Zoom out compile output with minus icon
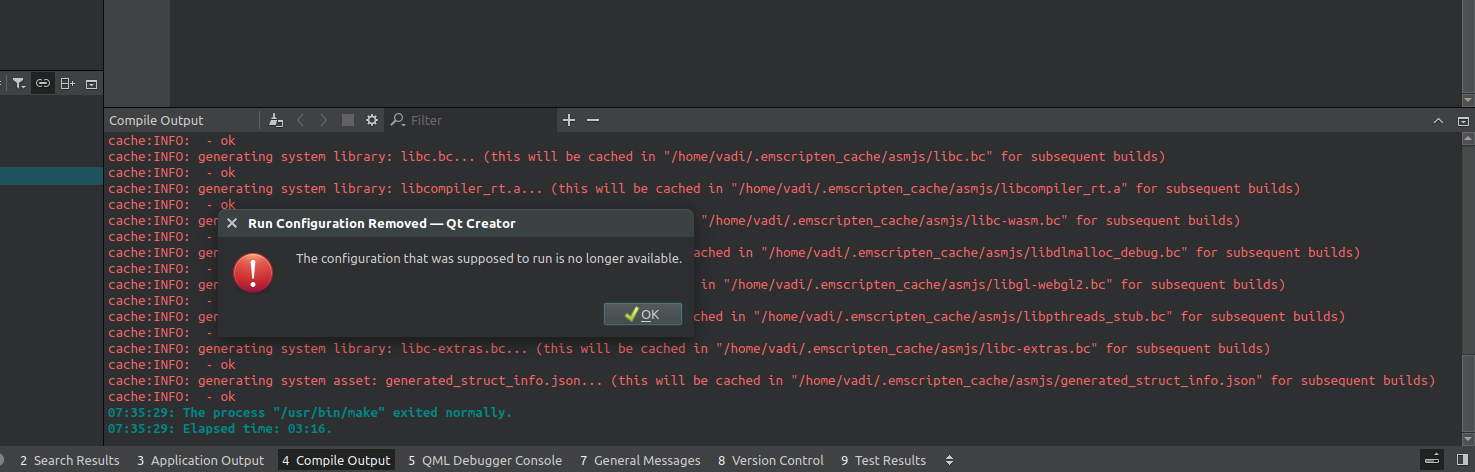 (x=593, y=120)
